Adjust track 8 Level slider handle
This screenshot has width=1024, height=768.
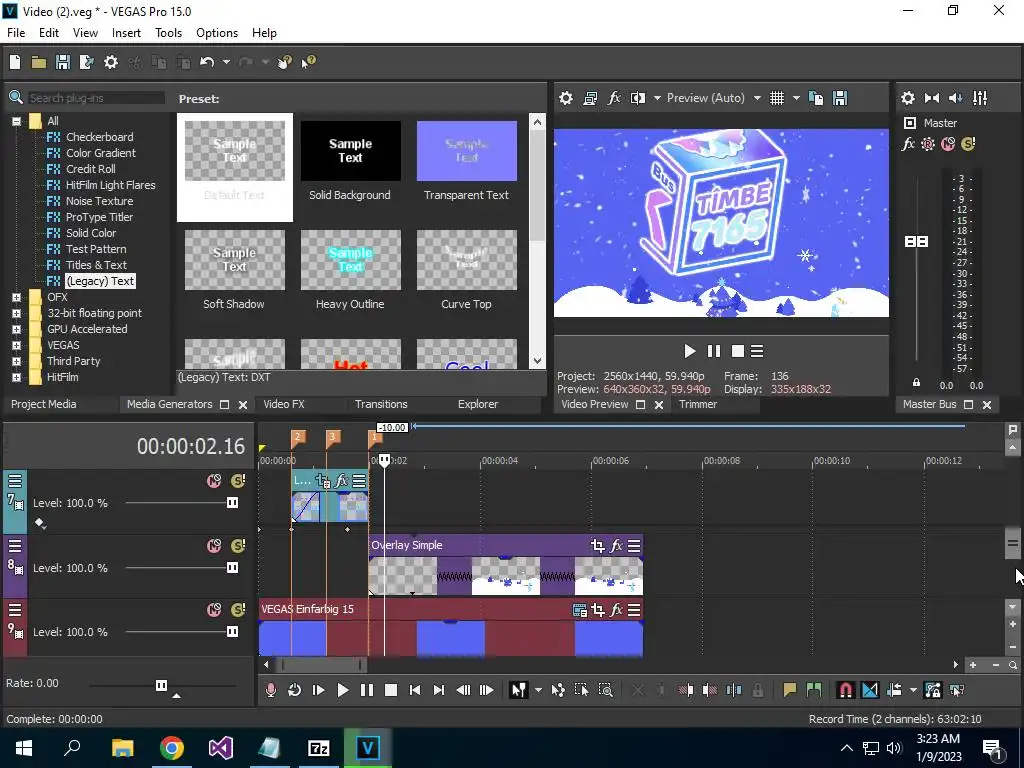point(232,568)
